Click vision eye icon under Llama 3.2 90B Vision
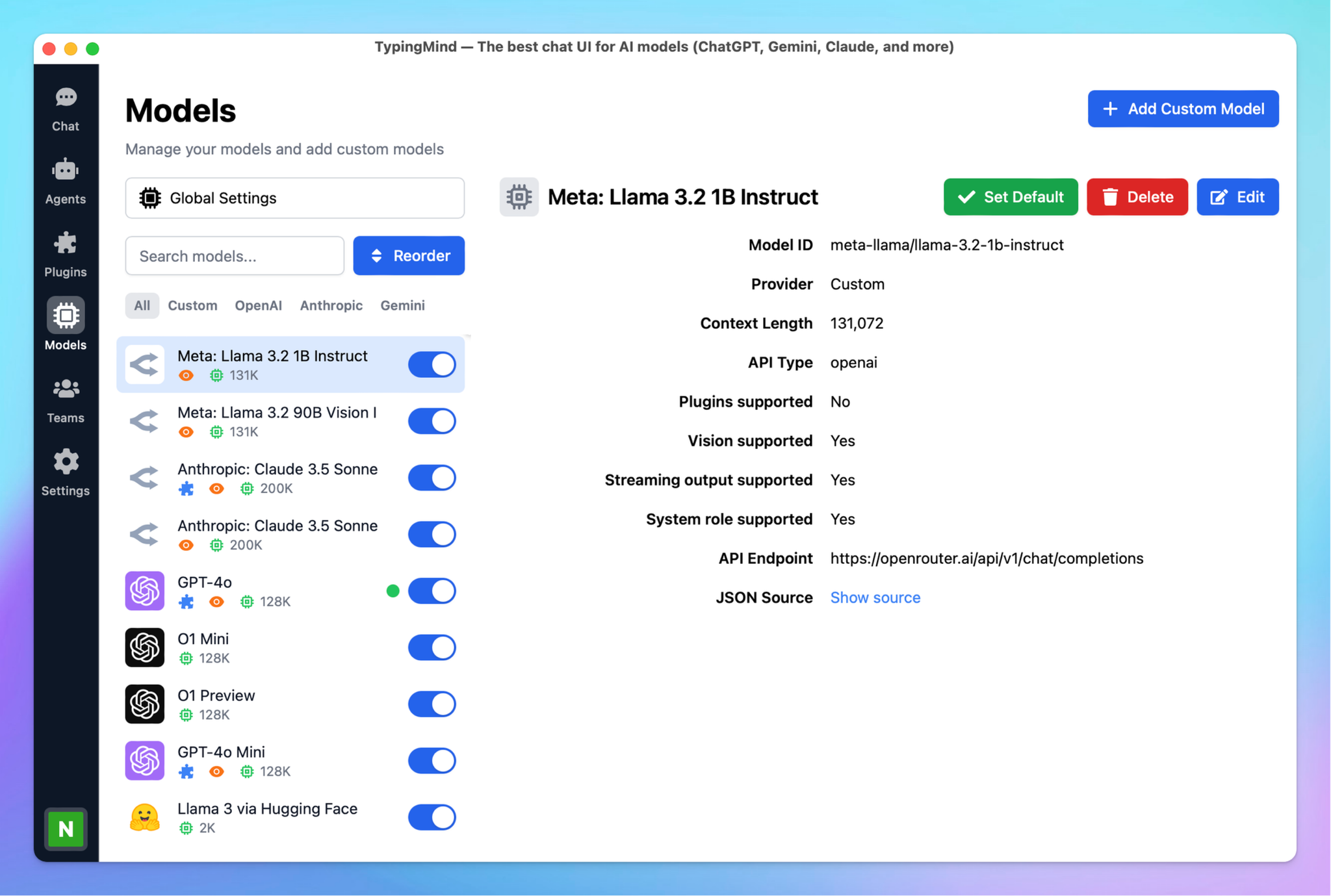Image resolution: width=1331 pixels, height=896 pixels. pyautogui.click(x=186, y=432)
